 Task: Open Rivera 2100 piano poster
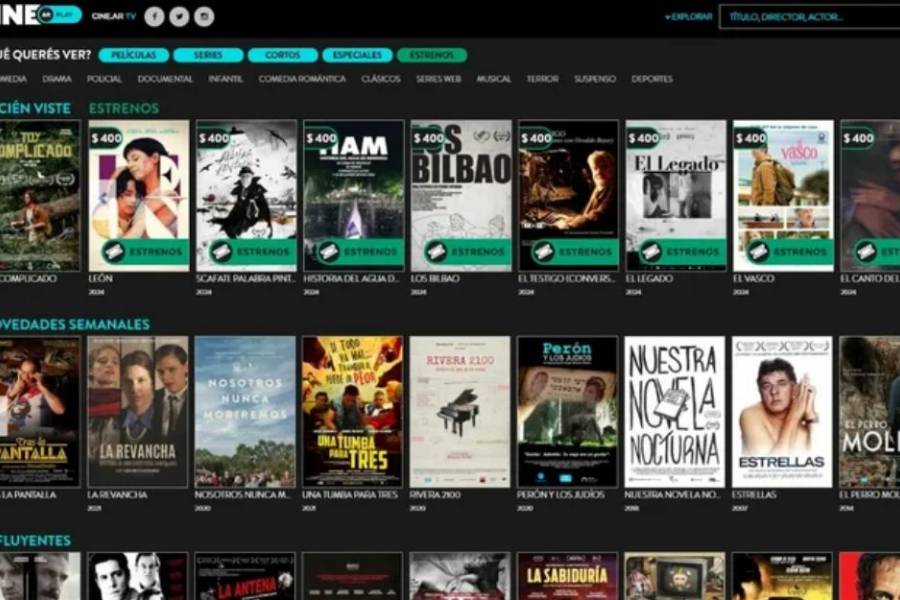460,412
